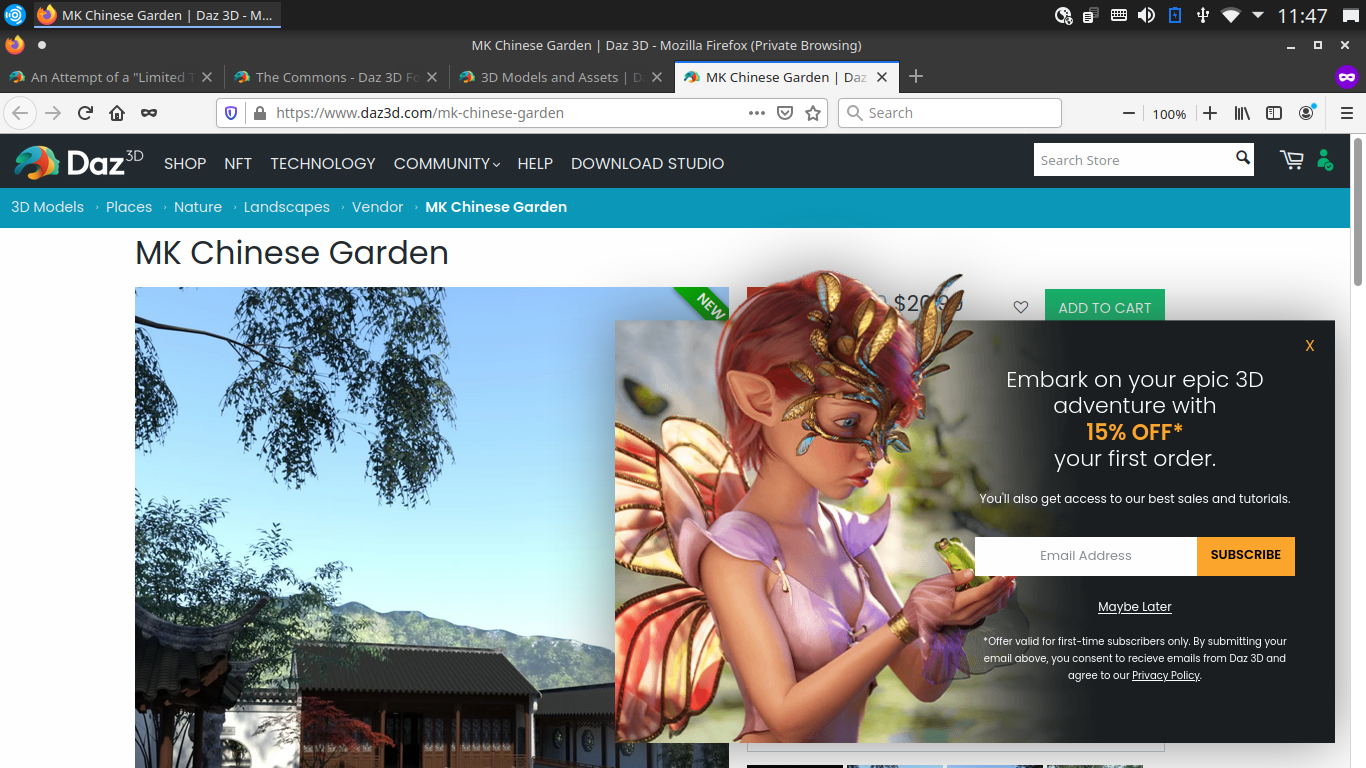Open the NFT menu item

pos(238,163)
